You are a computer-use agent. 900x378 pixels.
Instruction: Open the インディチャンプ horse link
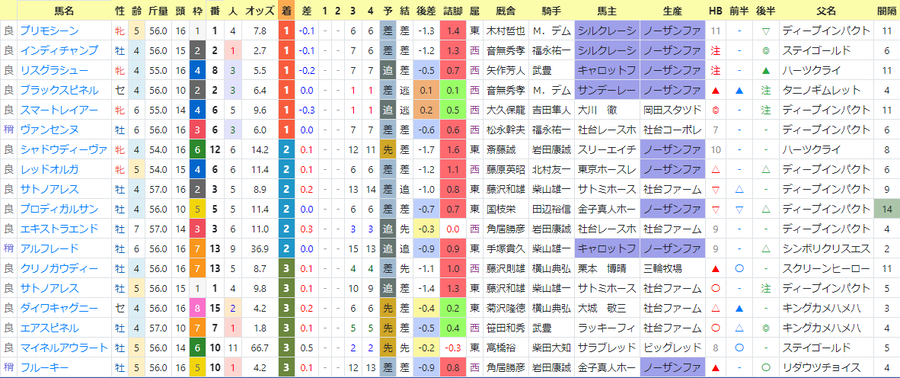pos(59,50)
